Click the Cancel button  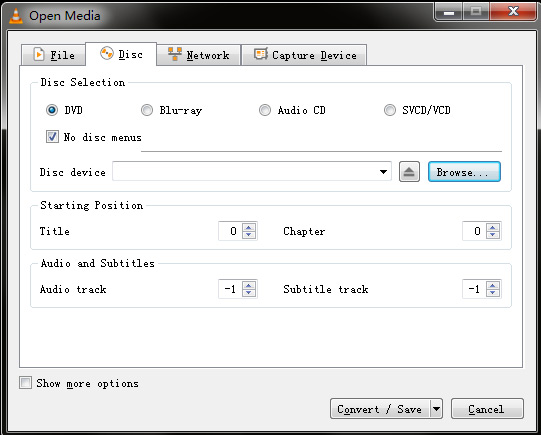coord(487,409)
